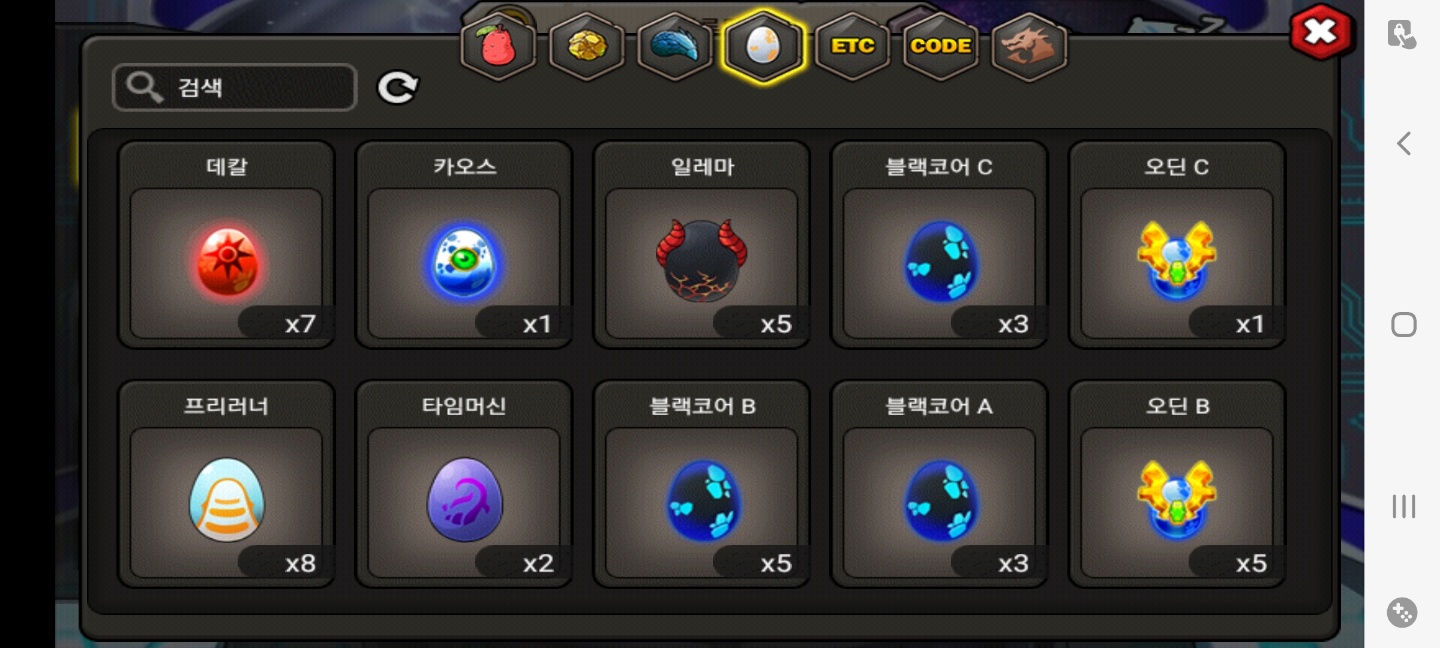This screenshot has height=648, width=1440.
Task: Open the ETC items tab
Action: [x=852, y=46]
